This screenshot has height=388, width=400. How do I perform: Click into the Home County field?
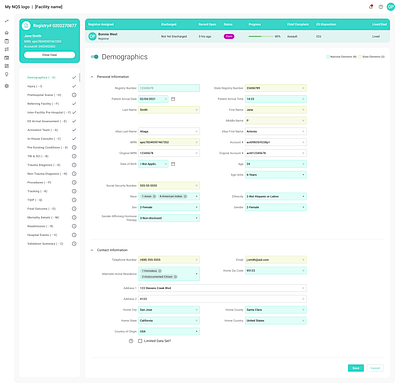pyautogui.click(x=276, y=310)
